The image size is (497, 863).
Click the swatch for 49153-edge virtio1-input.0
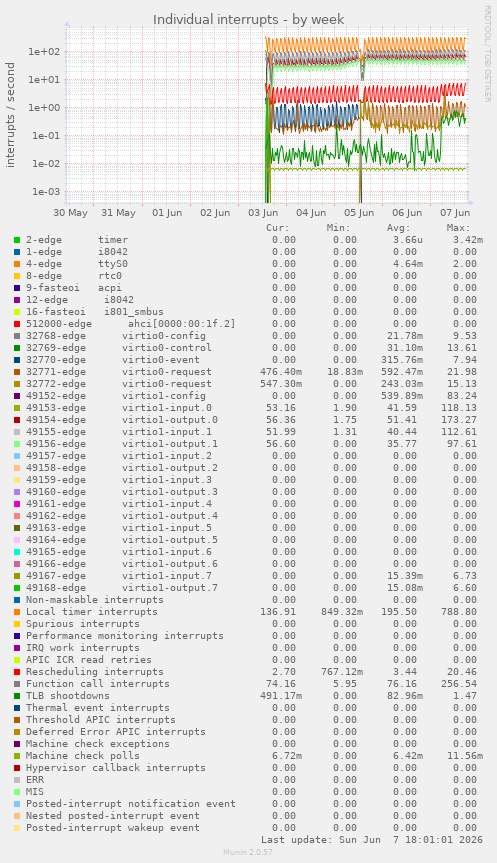coord(17,408)
